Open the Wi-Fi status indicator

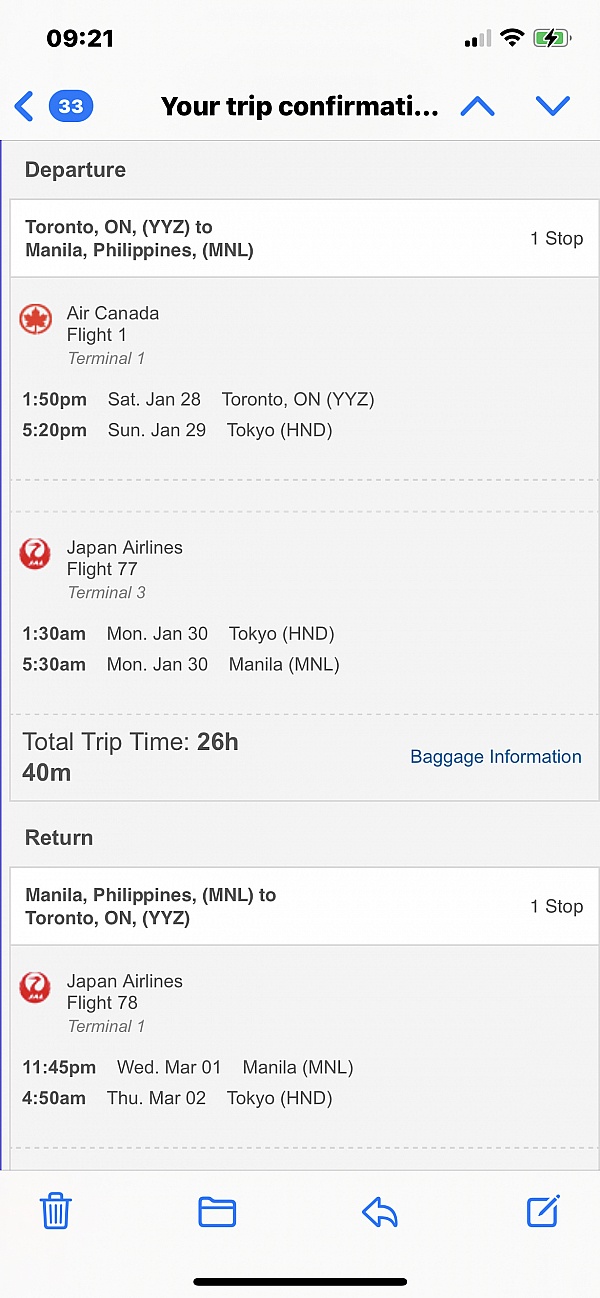(x=513, y=37)
